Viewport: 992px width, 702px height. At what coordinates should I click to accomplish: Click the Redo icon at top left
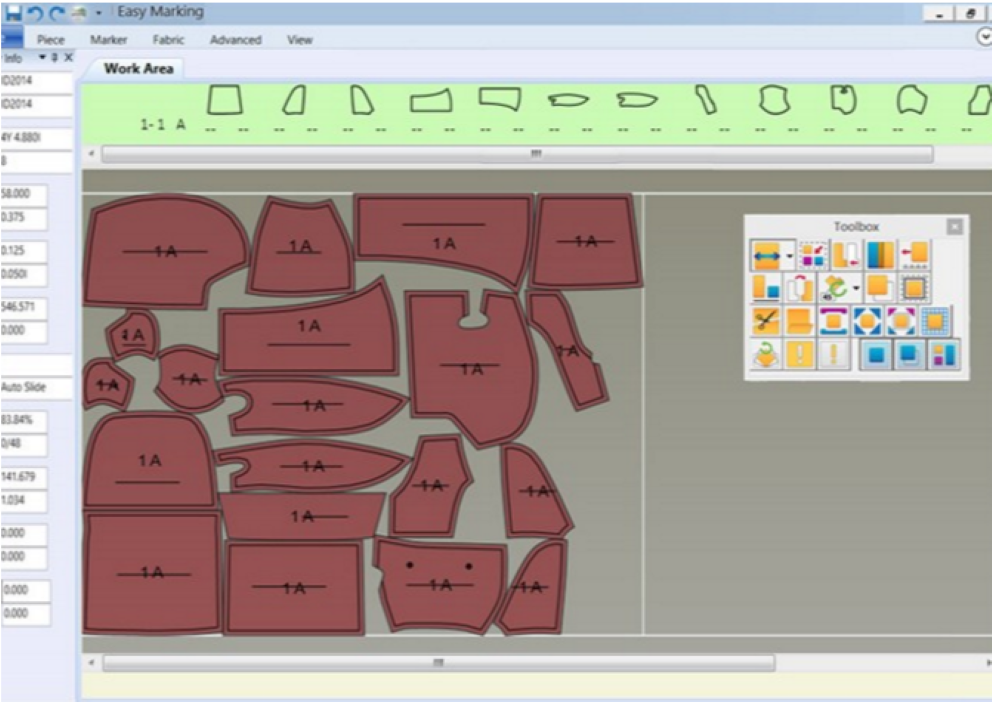click(x=56, y=13)
